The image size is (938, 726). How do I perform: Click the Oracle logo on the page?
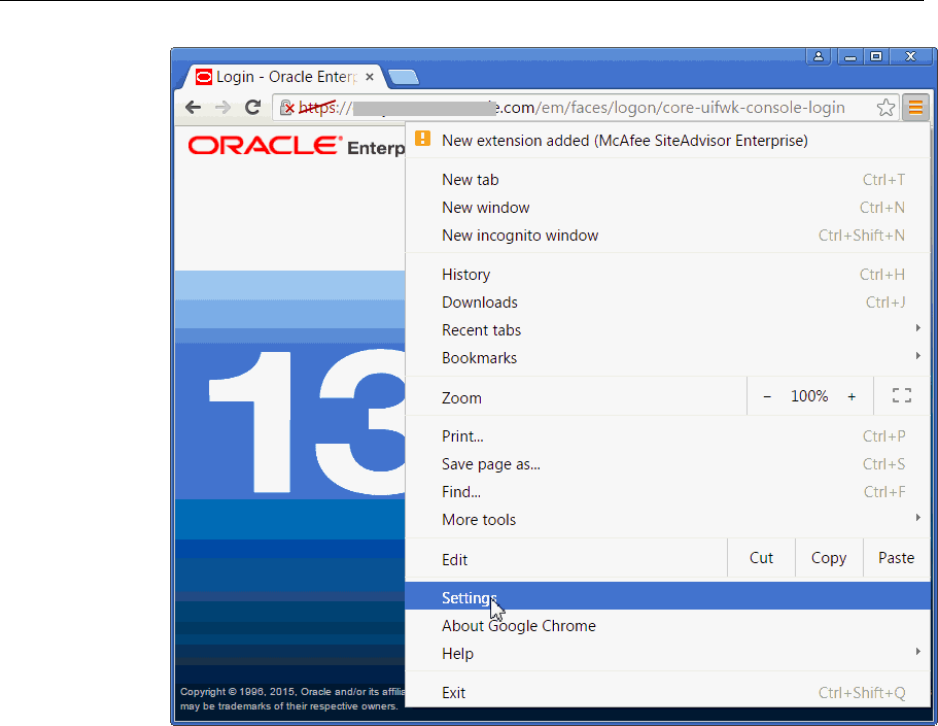pyautogui.click(x=265, y=145)
